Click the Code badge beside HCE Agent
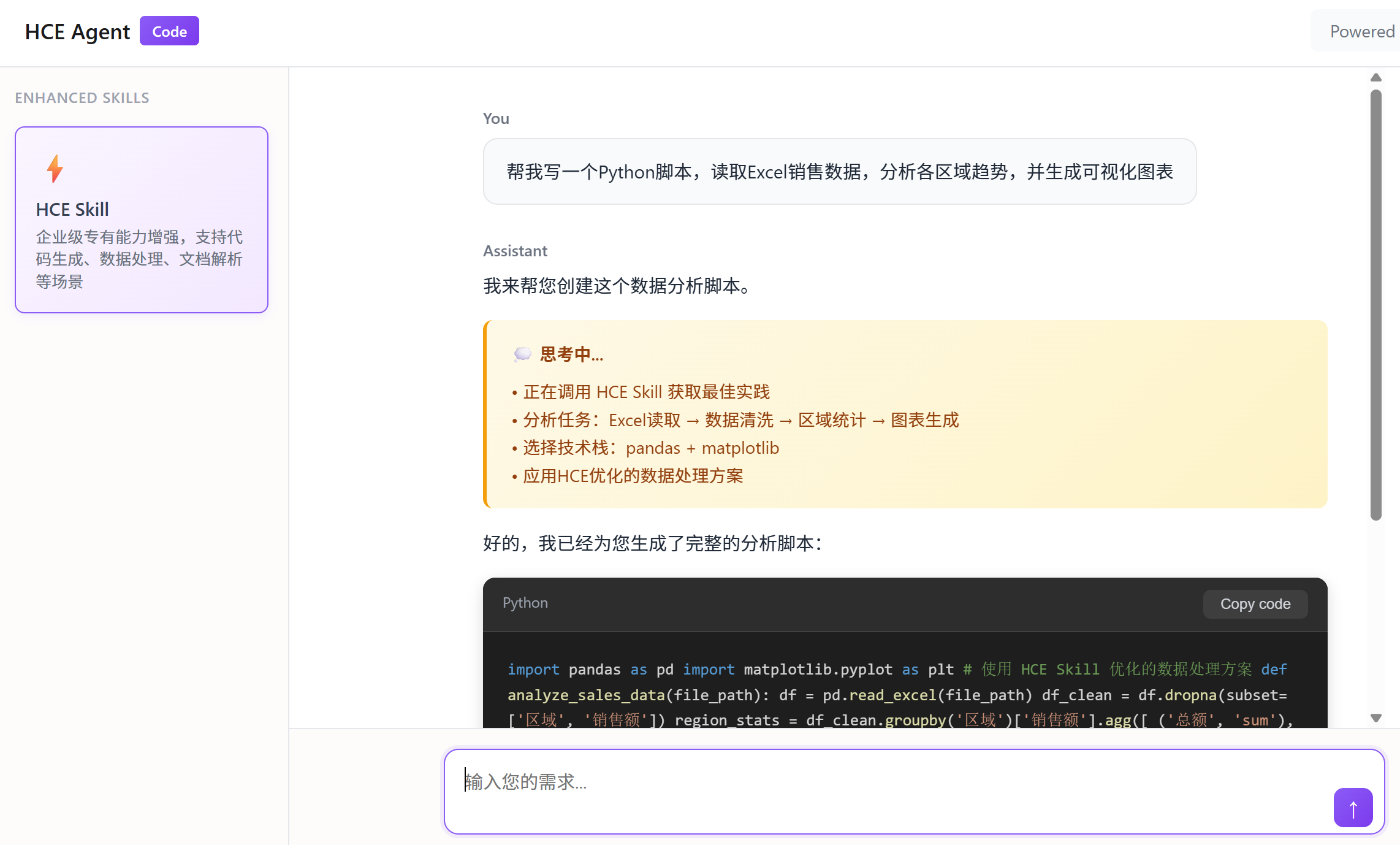 click(x=169, y=31)
